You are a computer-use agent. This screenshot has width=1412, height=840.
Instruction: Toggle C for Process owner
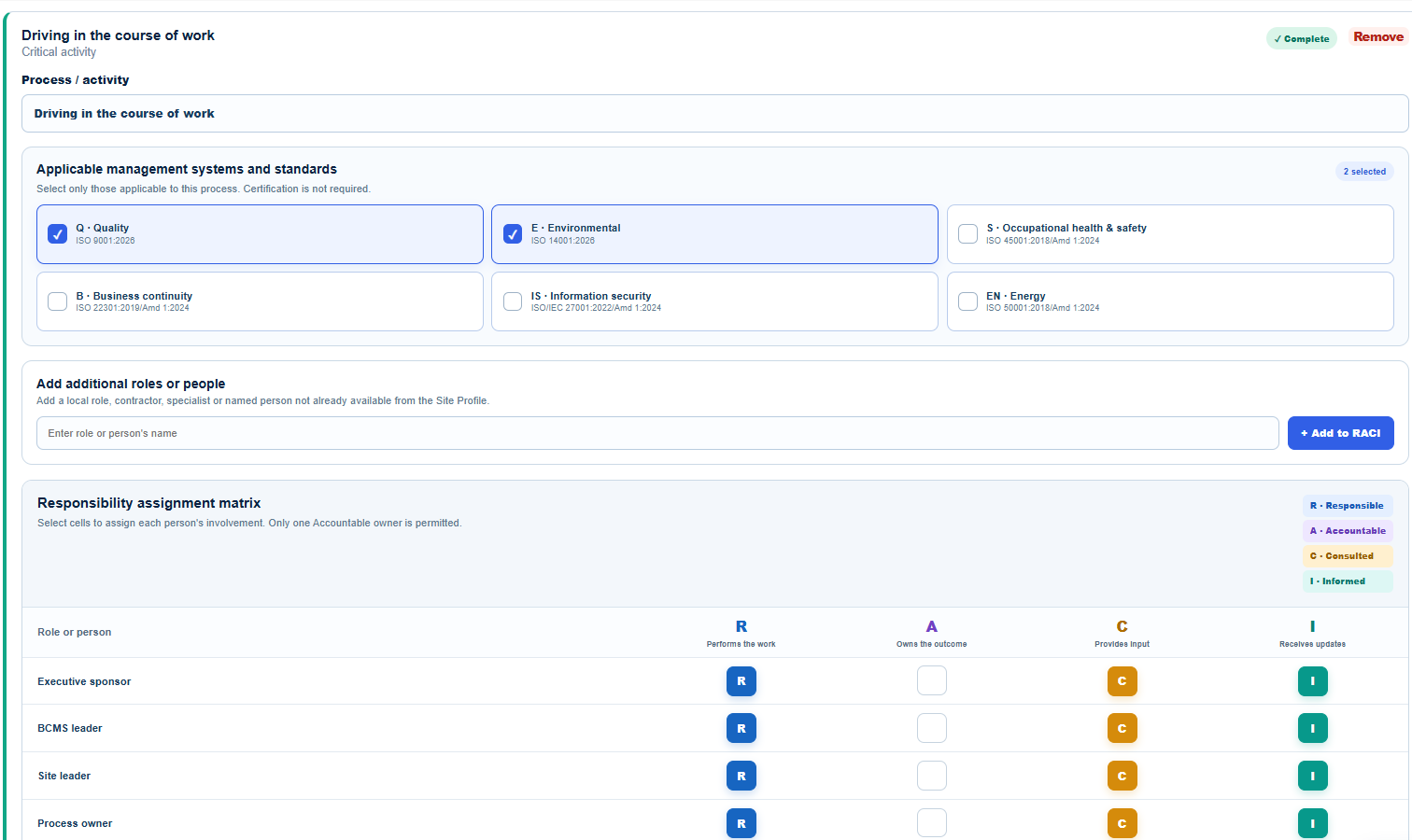[1123, 823]
